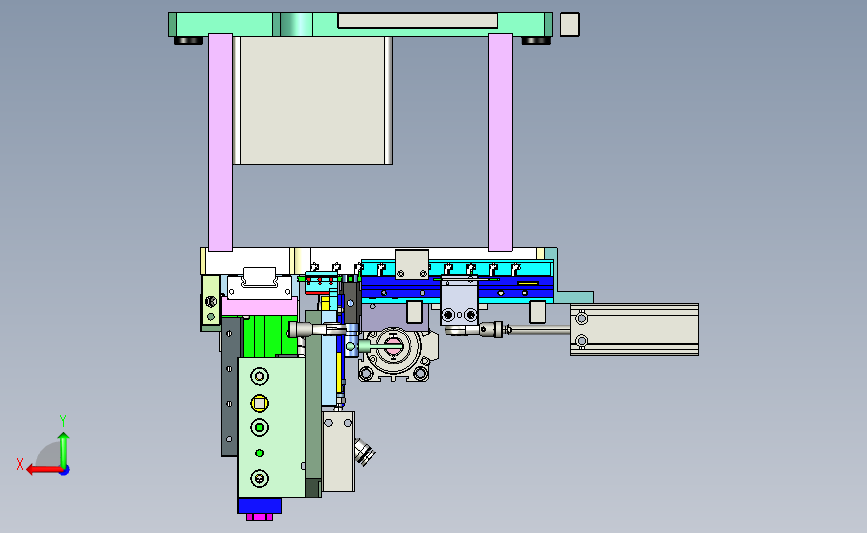Screen dimensions: 867x533
Task: Pick the yellow square fitting on the green block
Action: (x=259, y=403)
